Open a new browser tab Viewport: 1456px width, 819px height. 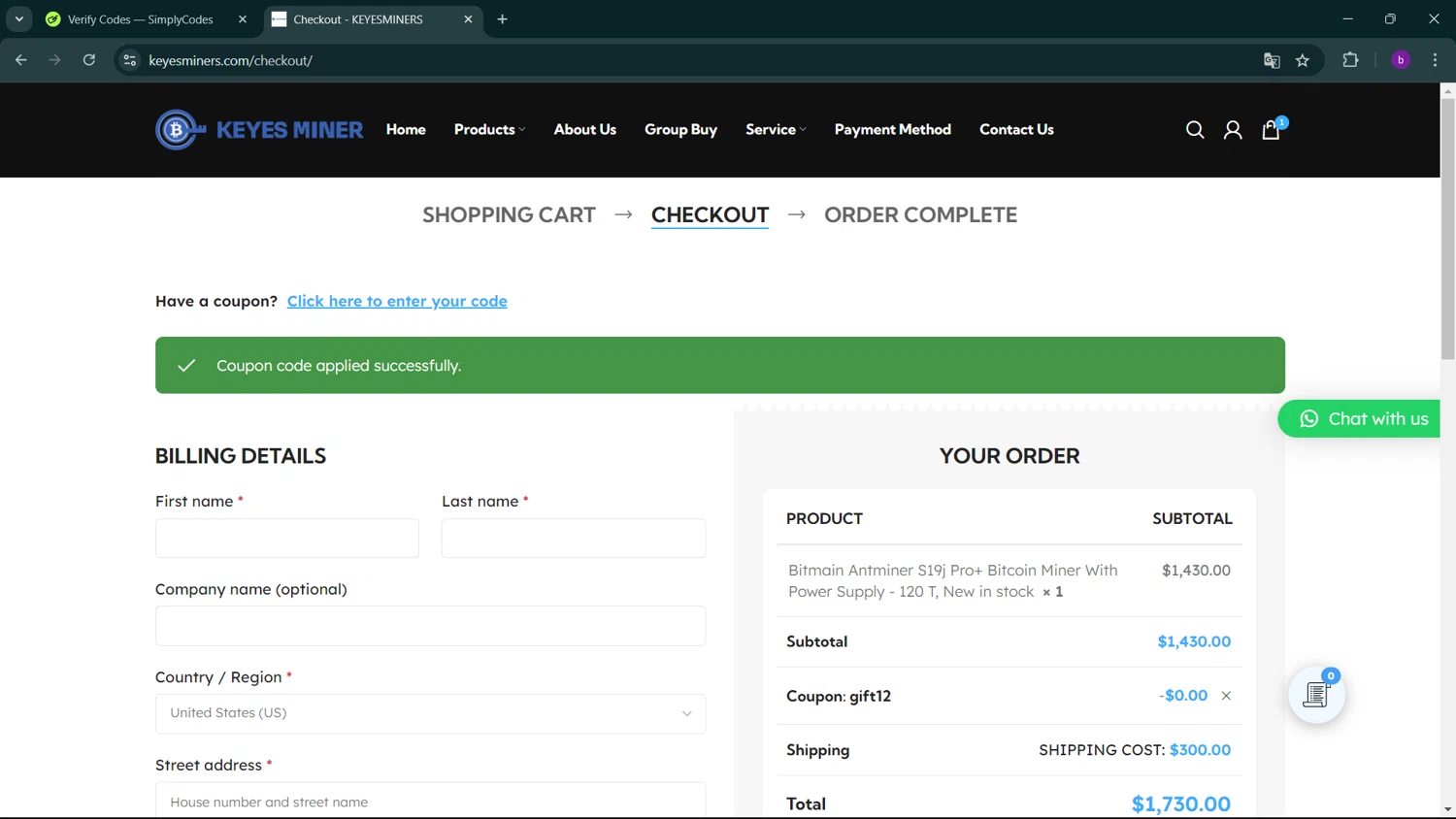pos(502,19)
